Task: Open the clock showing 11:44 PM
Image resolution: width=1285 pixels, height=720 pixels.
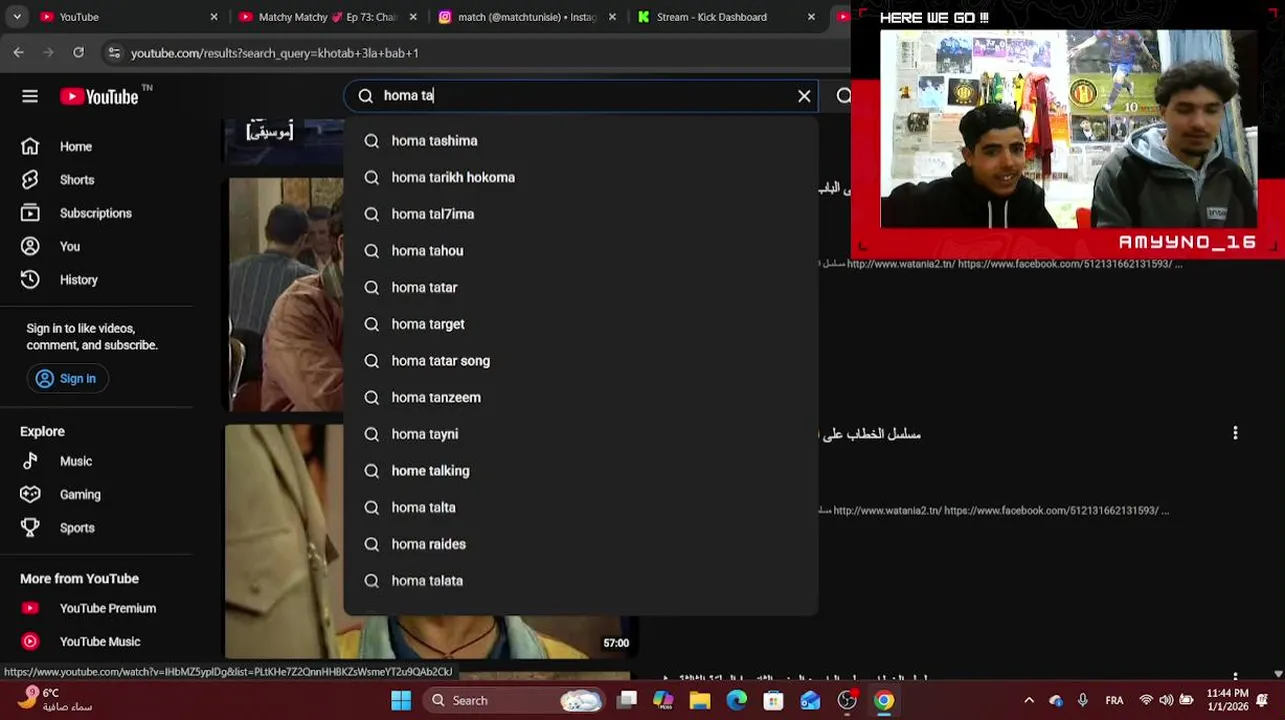Action: click(1227, 699)
